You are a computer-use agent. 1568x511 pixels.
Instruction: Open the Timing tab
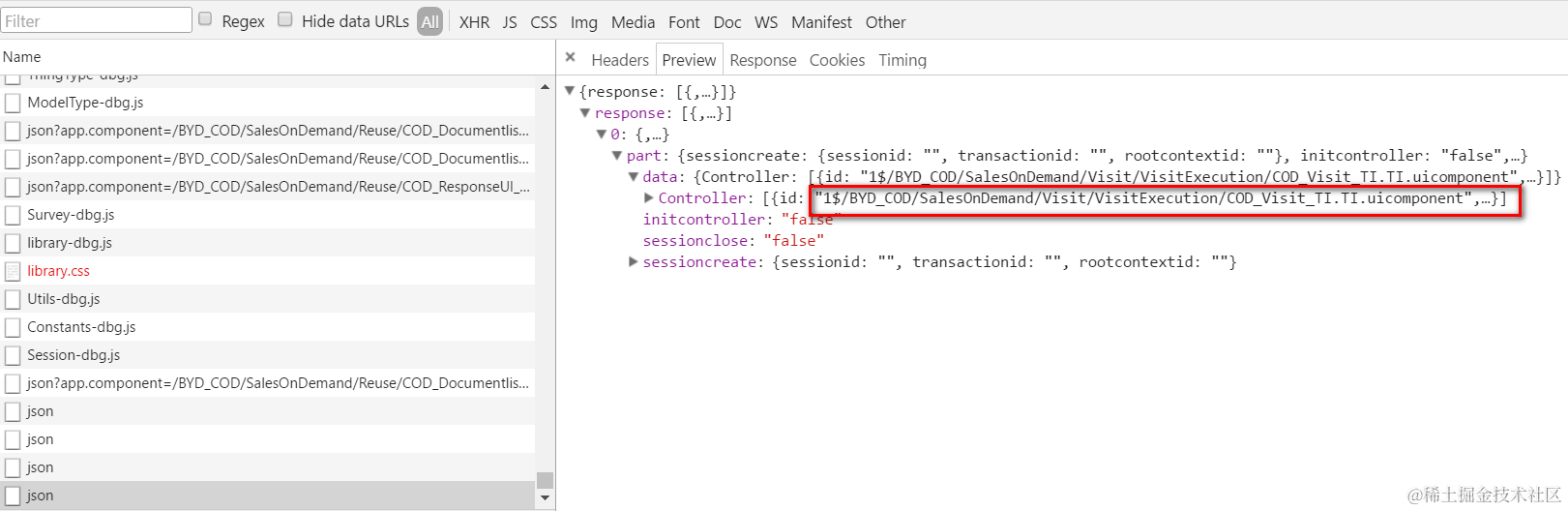click(x=902, y=60)
